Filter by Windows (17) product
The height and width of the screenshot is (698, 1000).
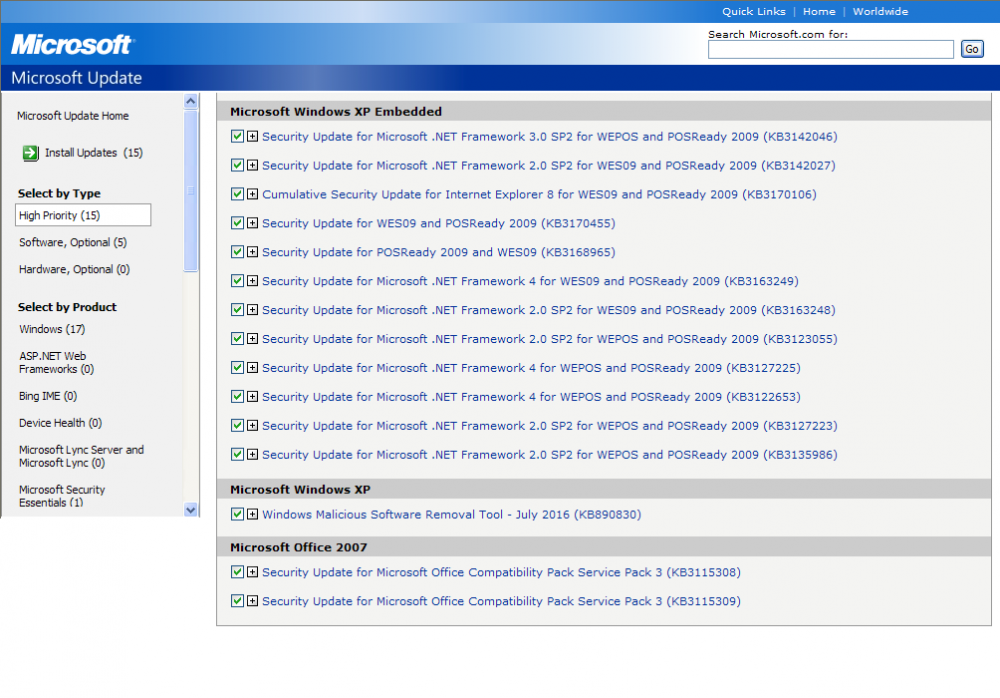coord(52,329)
